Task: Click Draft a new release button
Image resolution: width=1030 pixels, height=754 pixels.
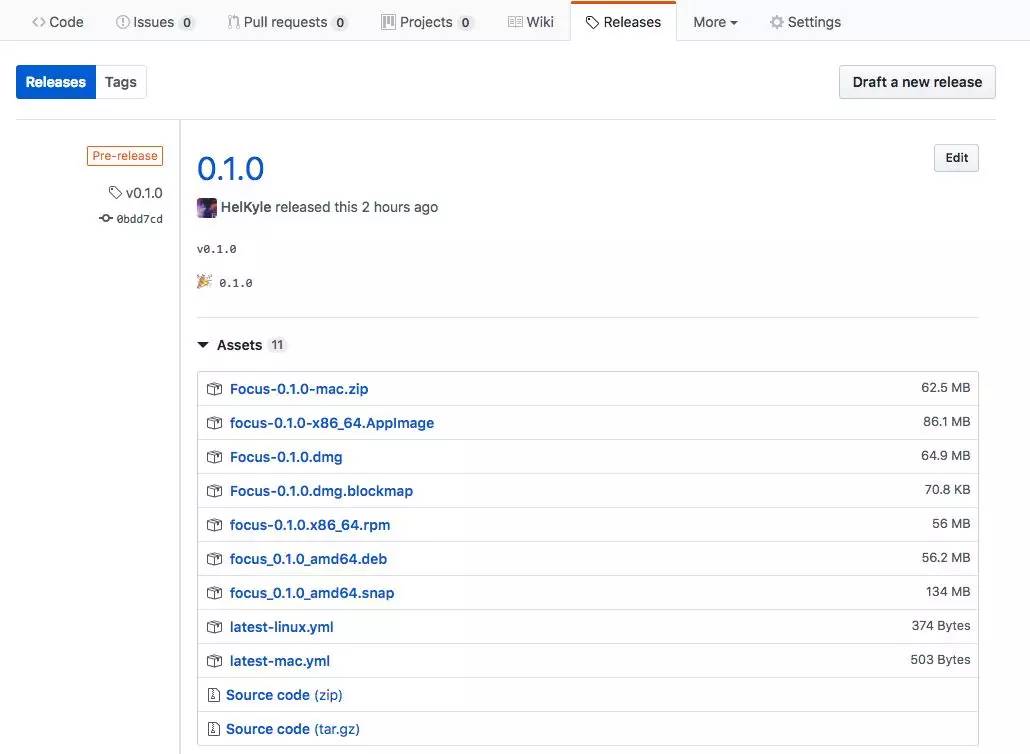Action: [917, 82]
